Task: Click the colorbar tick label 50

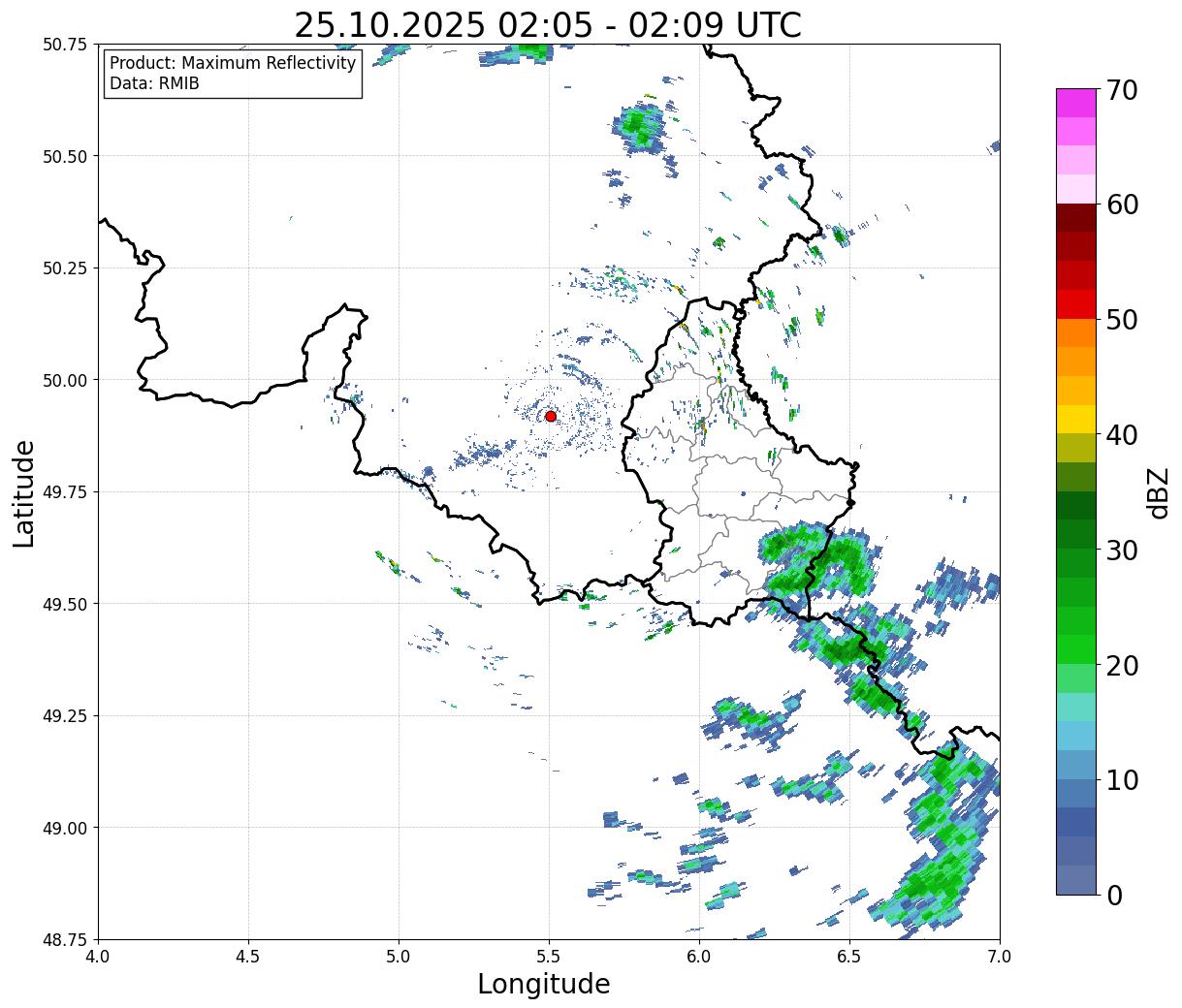Action: click(x=1122, y=320)
